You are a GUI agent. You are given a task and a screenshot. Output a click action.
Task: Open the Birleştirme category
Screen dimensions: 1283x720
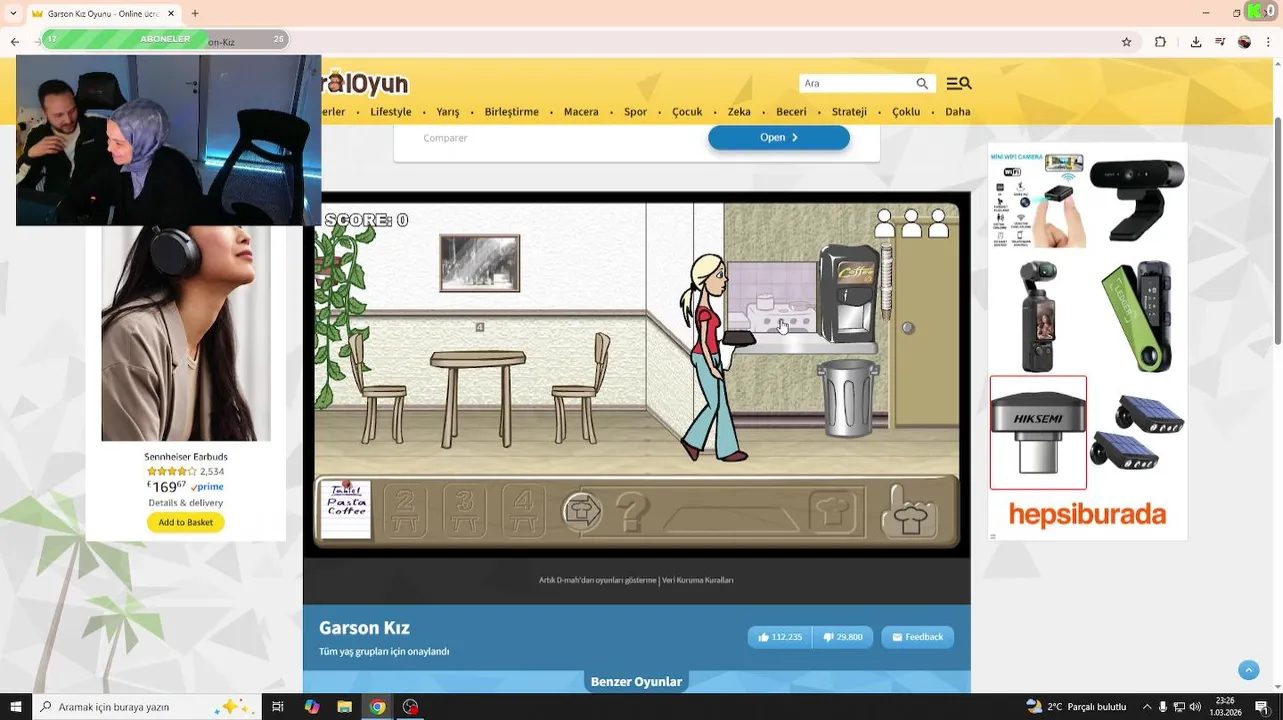(511, 112)
